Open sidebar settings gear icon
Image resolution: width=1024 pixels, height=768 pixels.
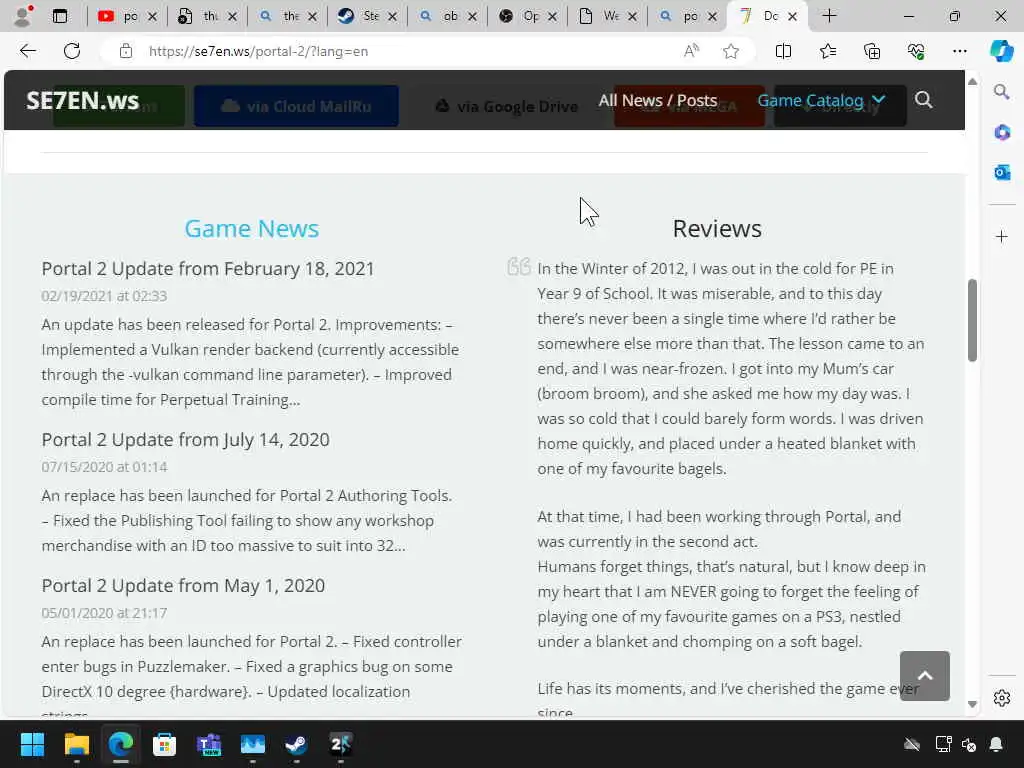click(x=1002, y=698)
